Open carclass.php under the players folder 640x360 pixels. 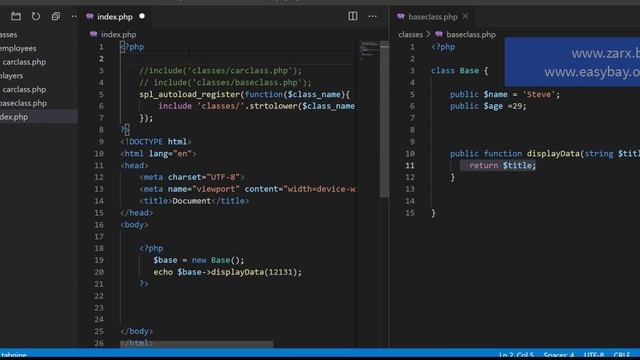(24, 89)
